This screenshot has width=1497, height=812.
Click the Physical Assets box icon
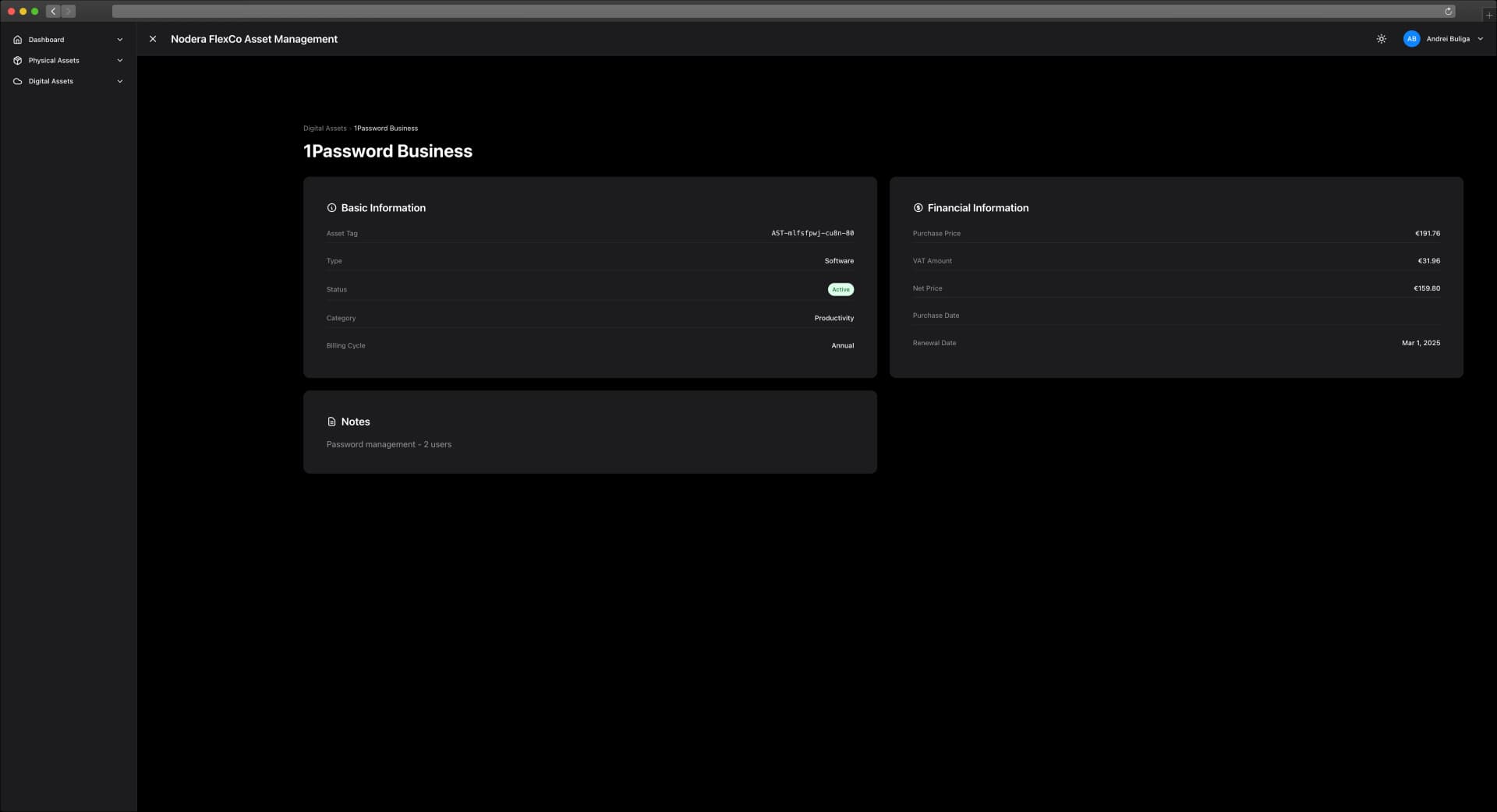tap(18, 60)
